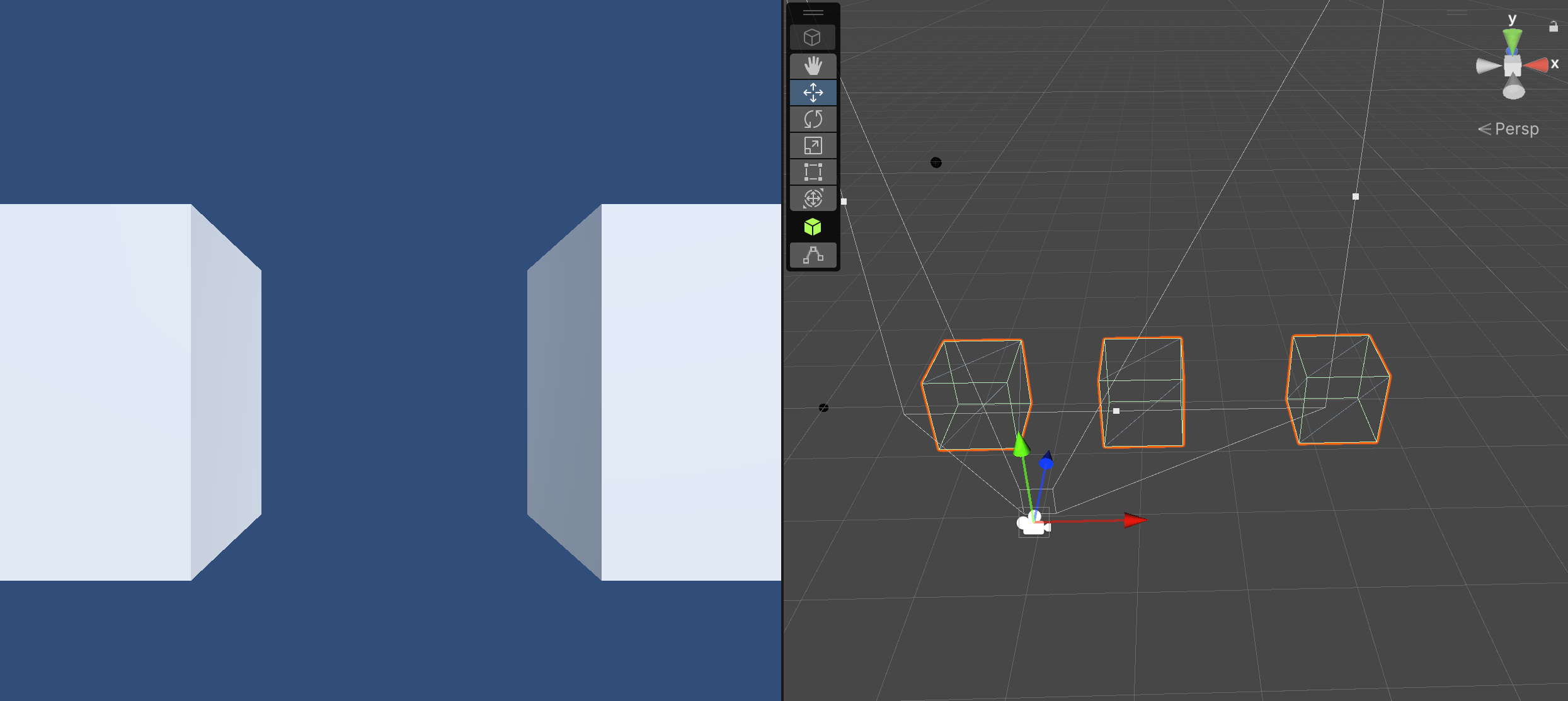The height and width of the screenshot is (701, 1568).
Task: Click the red X-axis move arrow
Action: click(x=1135, y=520)
